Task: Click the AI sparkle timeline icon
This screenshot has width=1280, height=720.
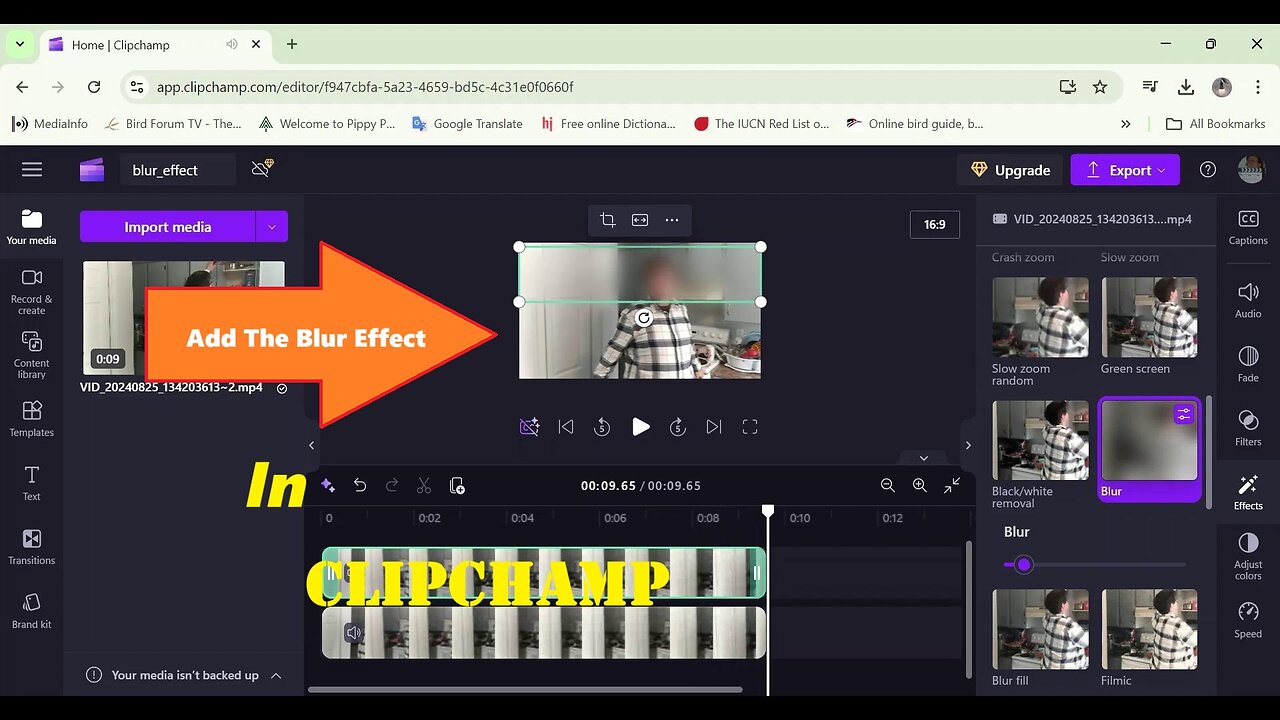Action: point(328,485)
